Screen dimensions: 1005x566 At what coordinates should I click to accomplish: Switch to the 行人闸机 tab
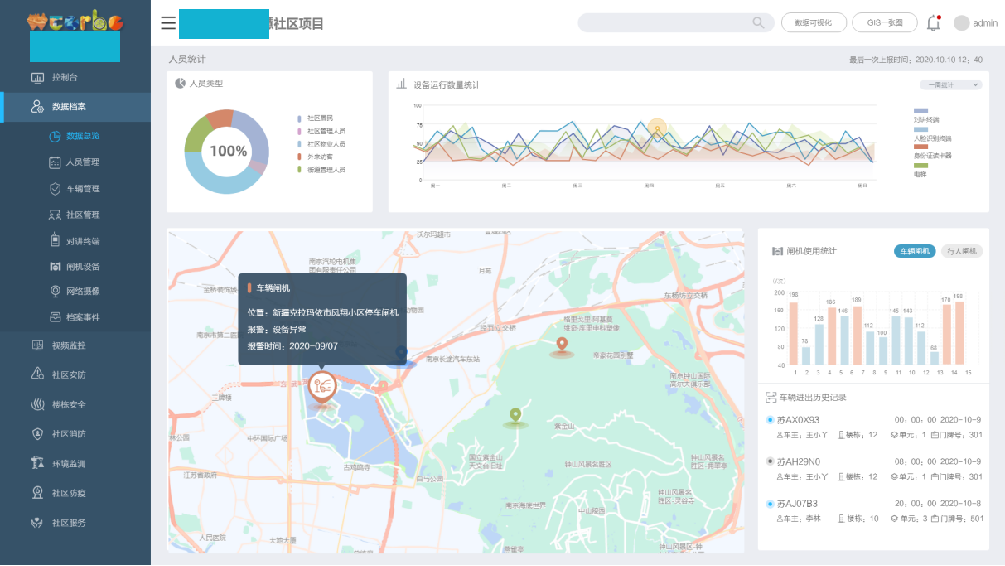pyautogui.click(x=962, y=251)
